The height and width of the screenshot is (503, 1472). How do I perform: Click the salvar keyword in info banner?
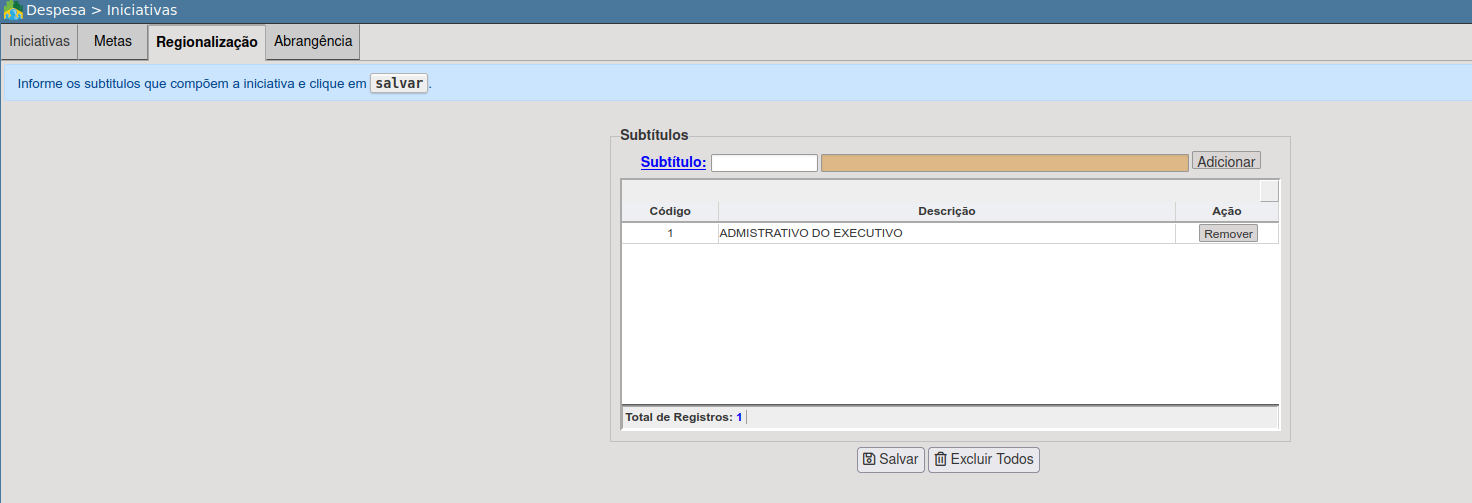pos(399,83)
